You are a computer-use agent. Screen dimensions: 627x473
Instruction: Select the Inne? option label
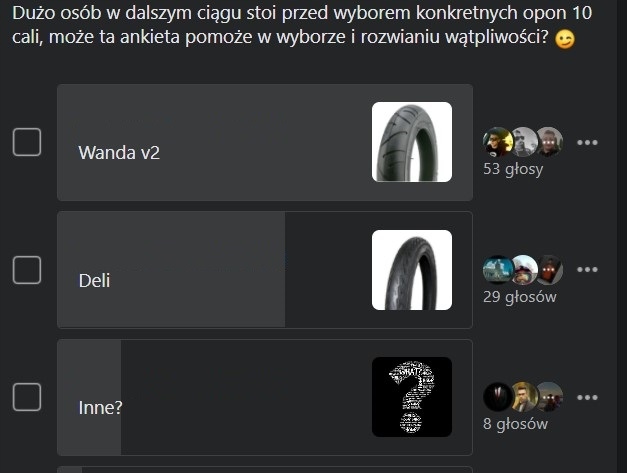100,408
